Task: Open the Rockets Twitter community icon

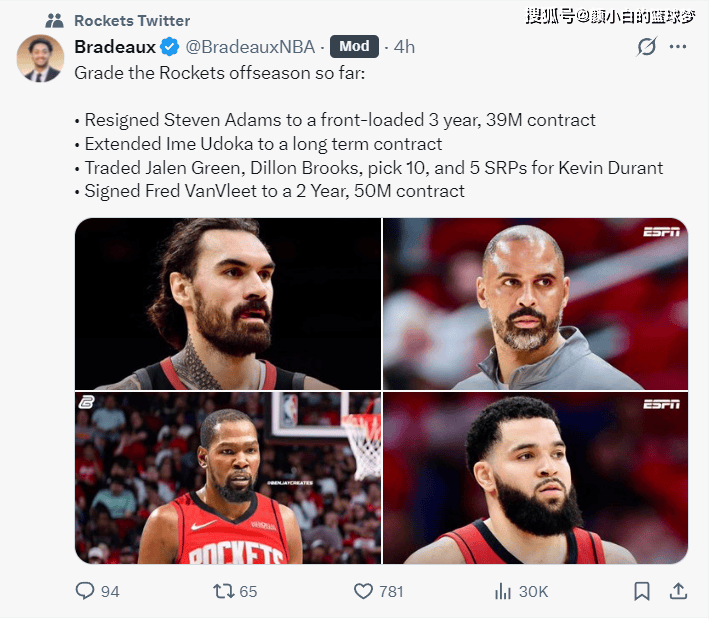Action: (x=54, y=20)
